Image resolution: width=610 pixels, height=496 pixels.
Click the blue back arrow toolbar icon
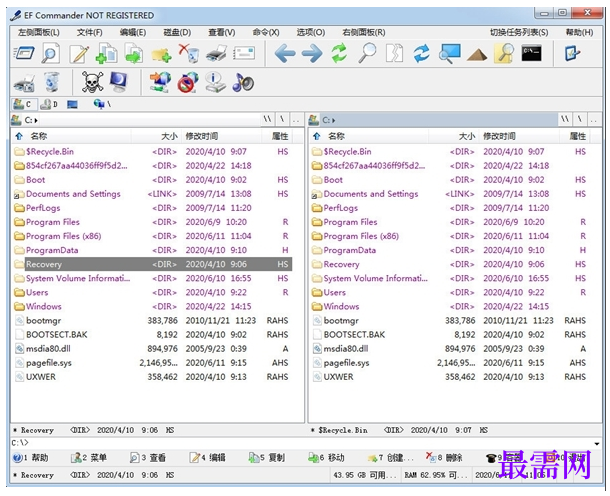[285, 53]
